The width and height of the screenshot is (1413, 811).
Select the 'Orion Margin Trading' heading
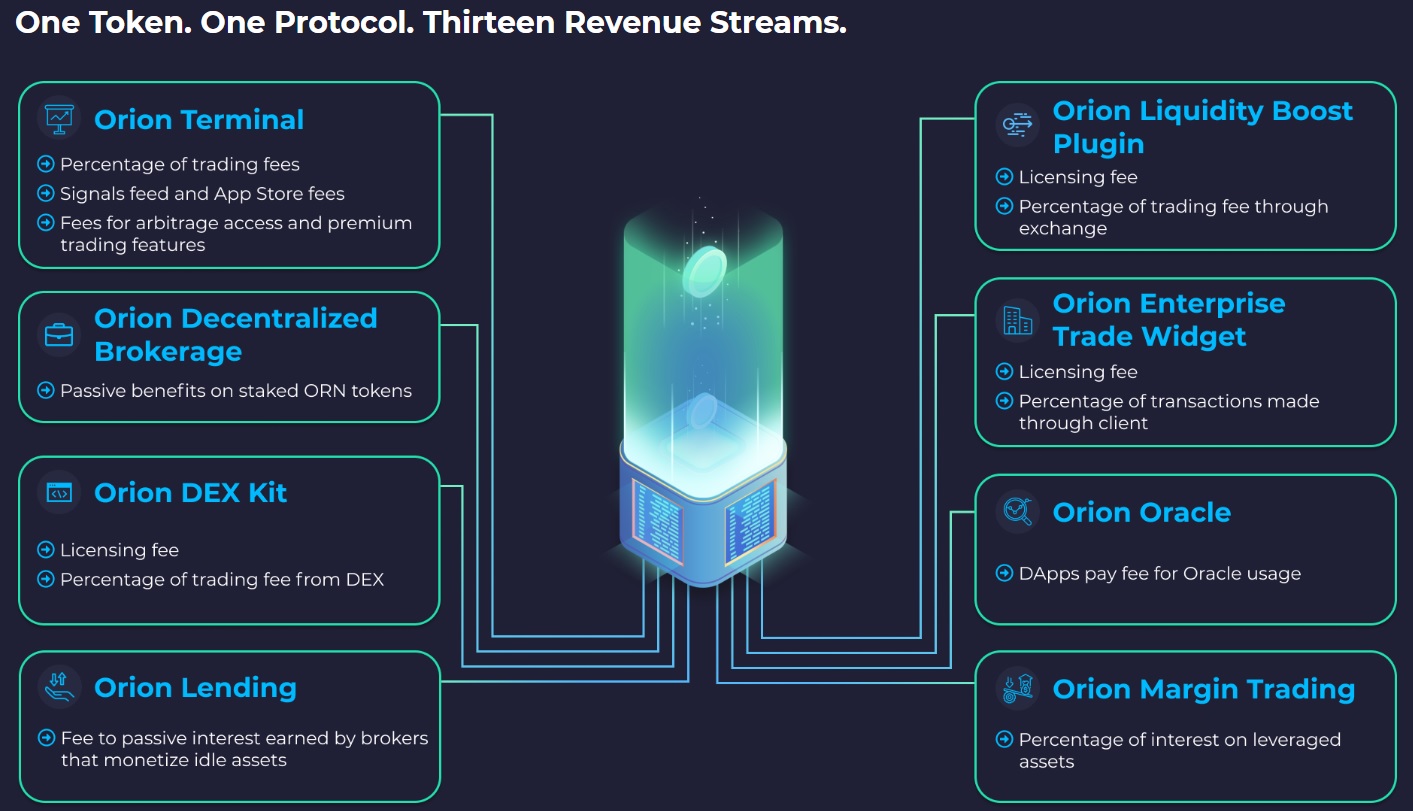[x=1204, y=690]
